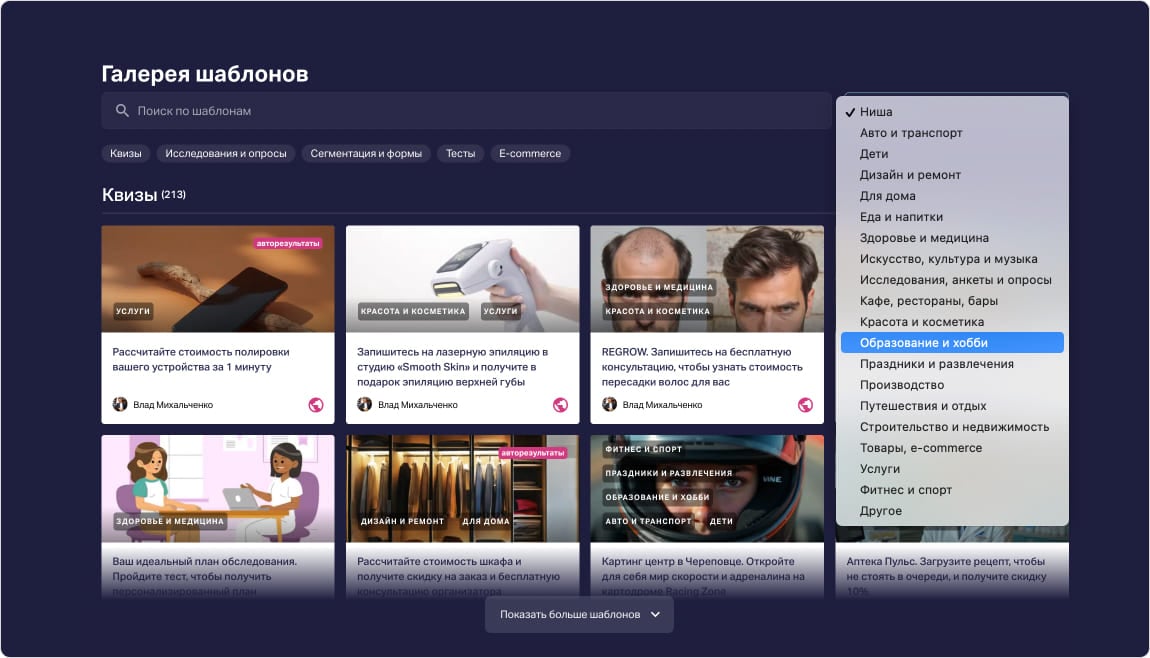Image resolution: width=1150 pixels, height=658 pixels.
Task: Switch to the Квизы category tab
Action: point(126,154)
